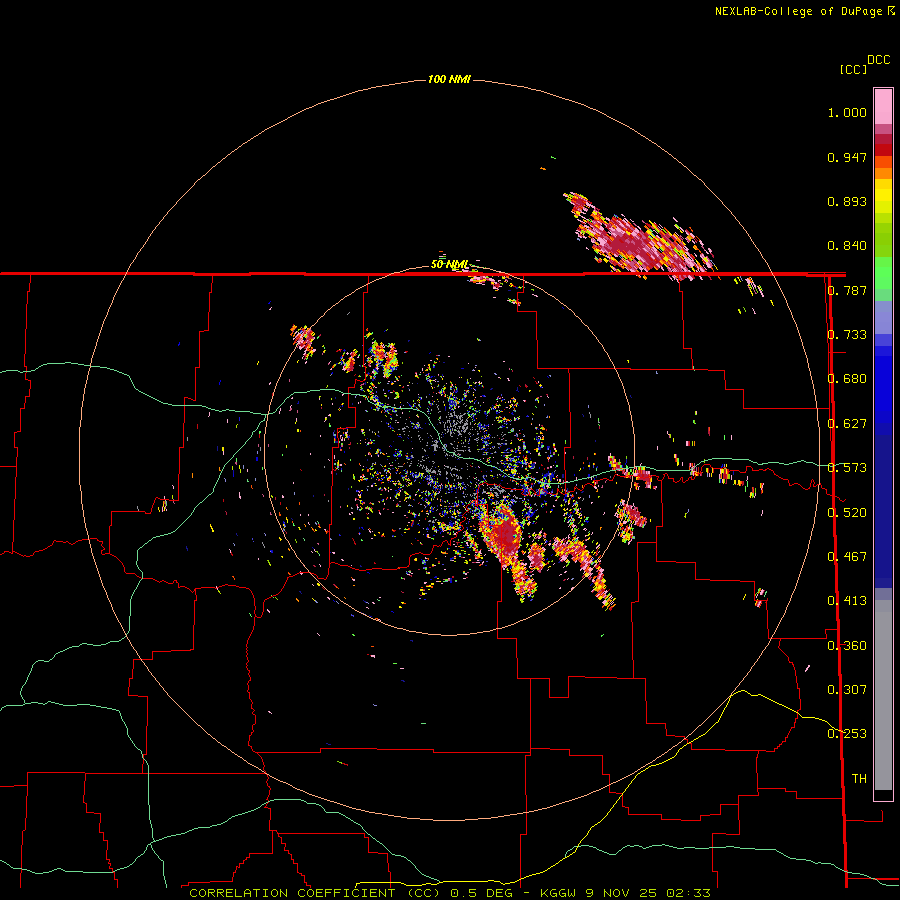900x900 pixels.
Task: Click the 0.360 scale label
Action: [847, 646]
